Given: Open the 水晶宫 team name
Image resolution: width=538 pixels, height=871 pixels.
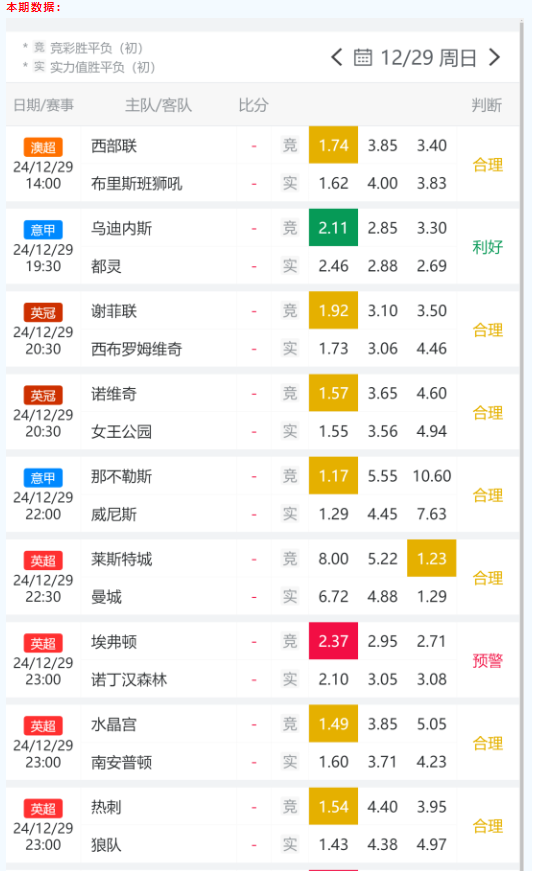Looking at the screenshot, I should [114, 724].
